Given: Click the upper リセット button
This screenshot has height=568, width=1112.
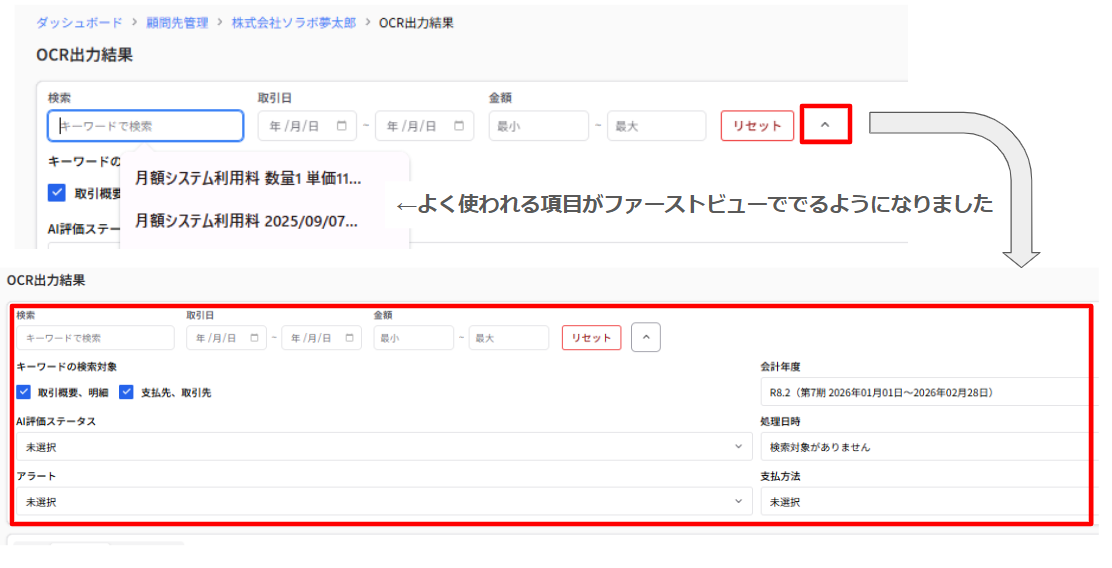Looking at the screenshot, I should [x=757, y=126].
